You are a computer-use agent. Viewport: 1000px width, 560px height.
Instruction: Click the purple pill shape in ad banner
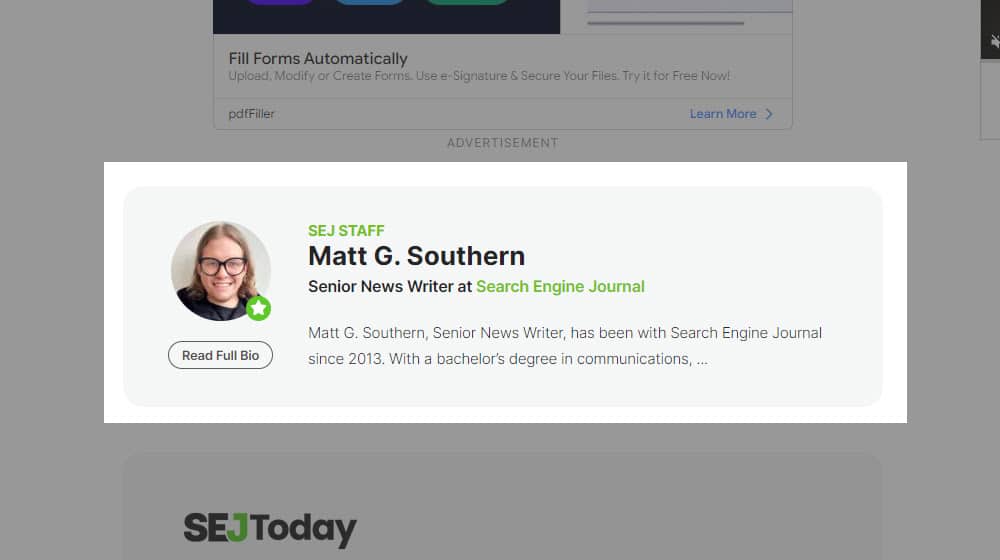(279, 2)
